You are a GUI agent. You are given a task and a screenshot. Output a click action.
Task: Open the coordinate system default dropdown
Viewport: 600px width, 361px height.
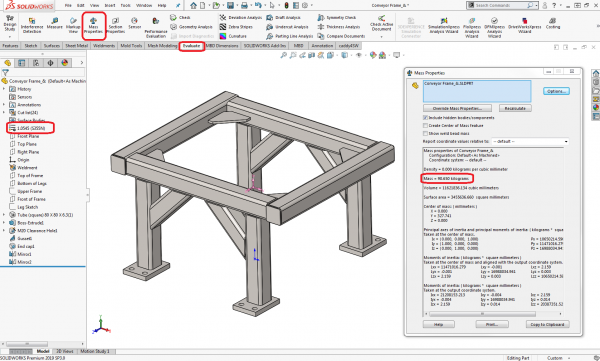coord(530,142)
